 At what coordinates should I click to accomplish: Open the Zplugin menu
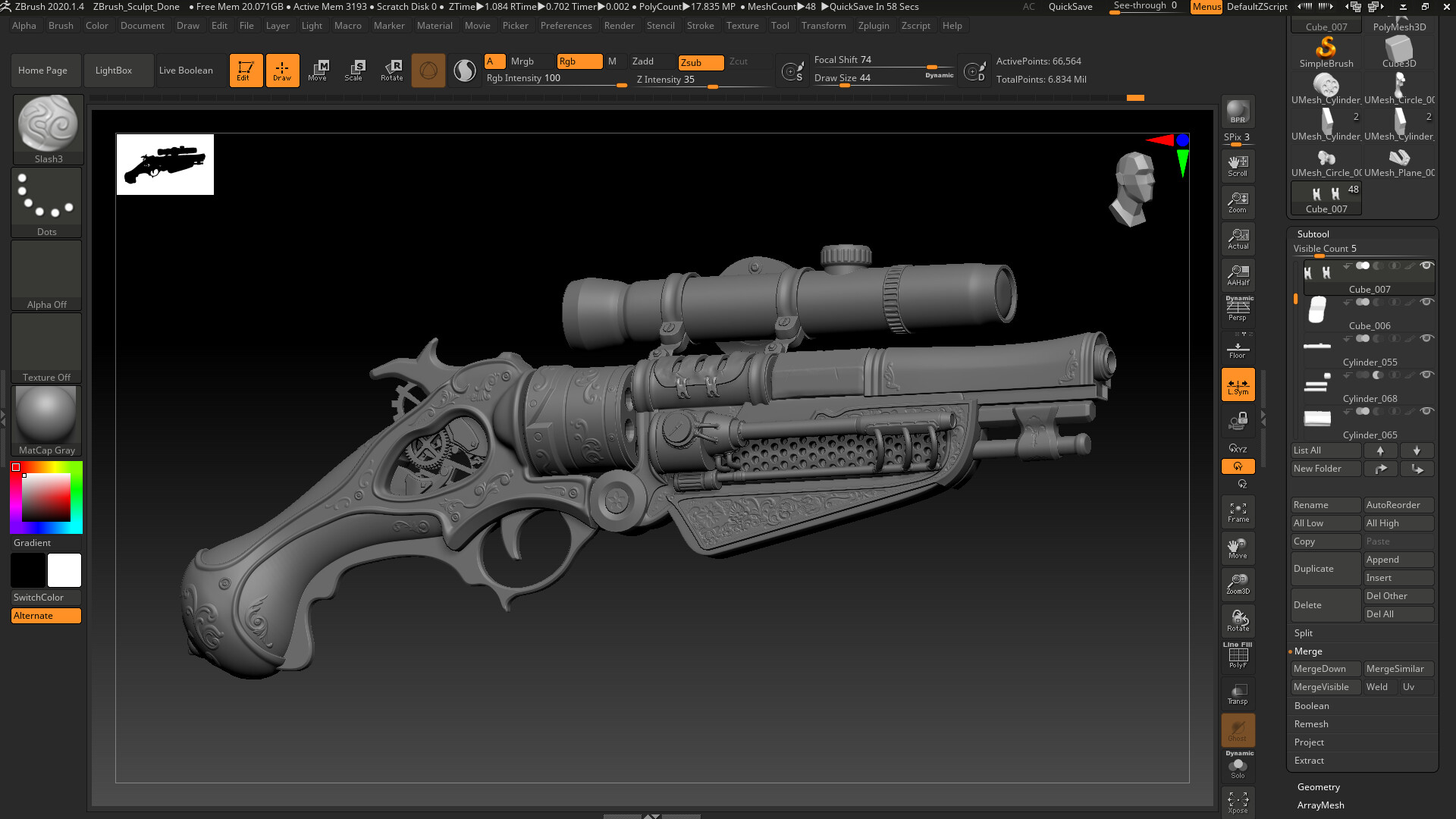tap(874, 25)
